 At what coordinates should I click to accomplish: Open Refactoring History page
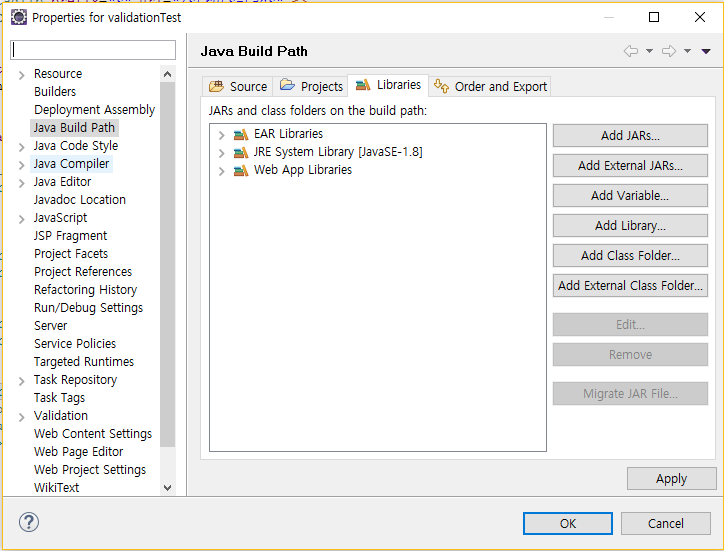85,290
